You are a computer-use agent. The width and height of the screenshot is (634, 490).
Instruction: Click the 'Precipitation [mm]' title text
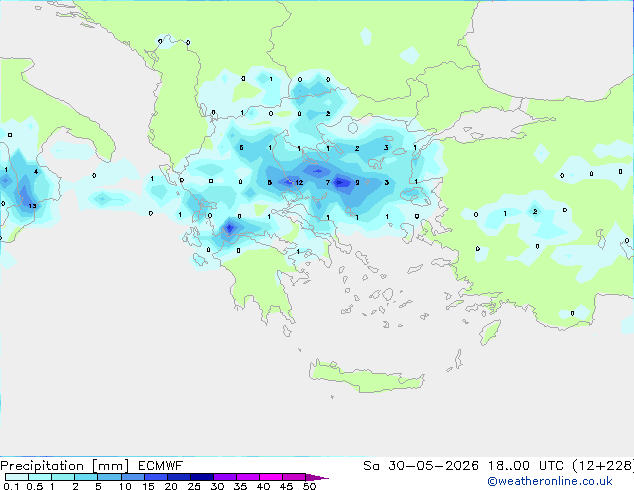tap(65, 466)
